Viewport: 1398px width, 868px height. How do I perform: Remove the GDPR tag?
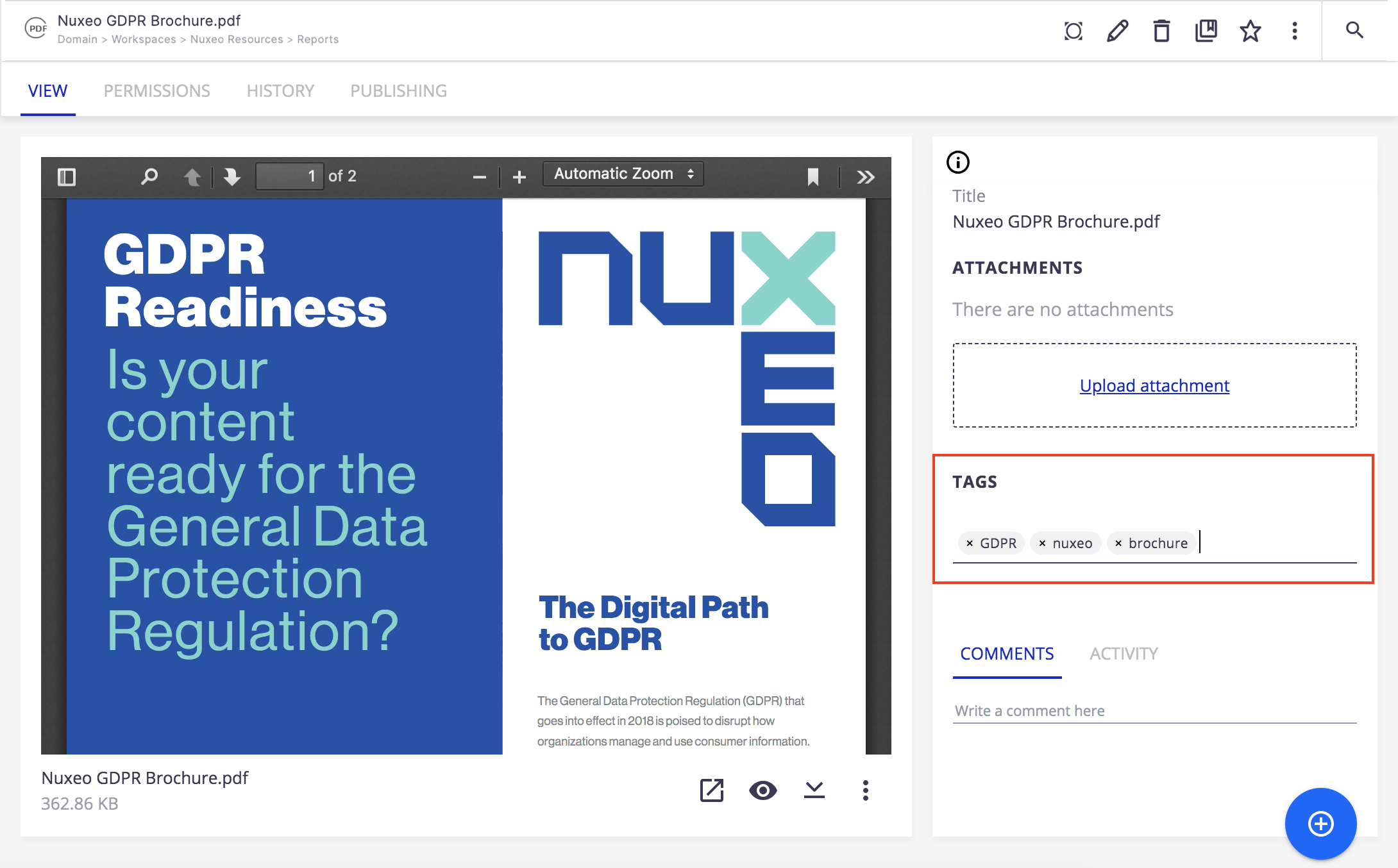point(970,543)
